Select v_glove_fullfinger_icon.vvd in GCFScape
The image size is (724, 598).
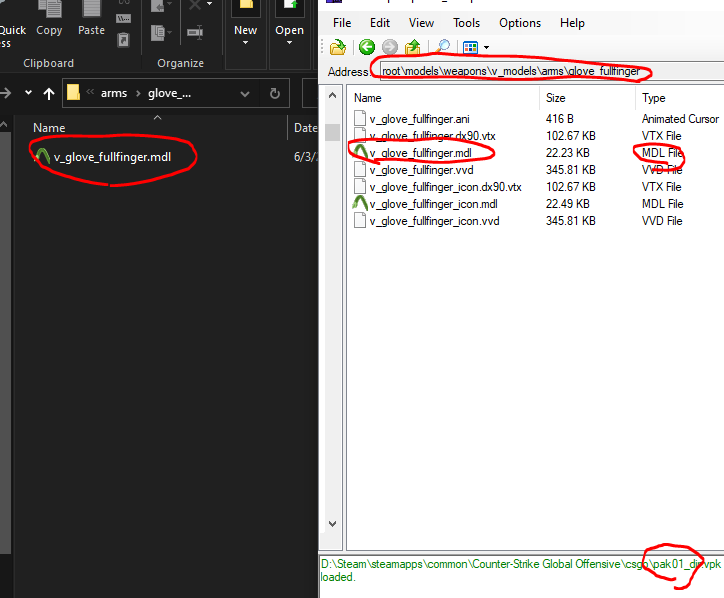tap(434, 221)
